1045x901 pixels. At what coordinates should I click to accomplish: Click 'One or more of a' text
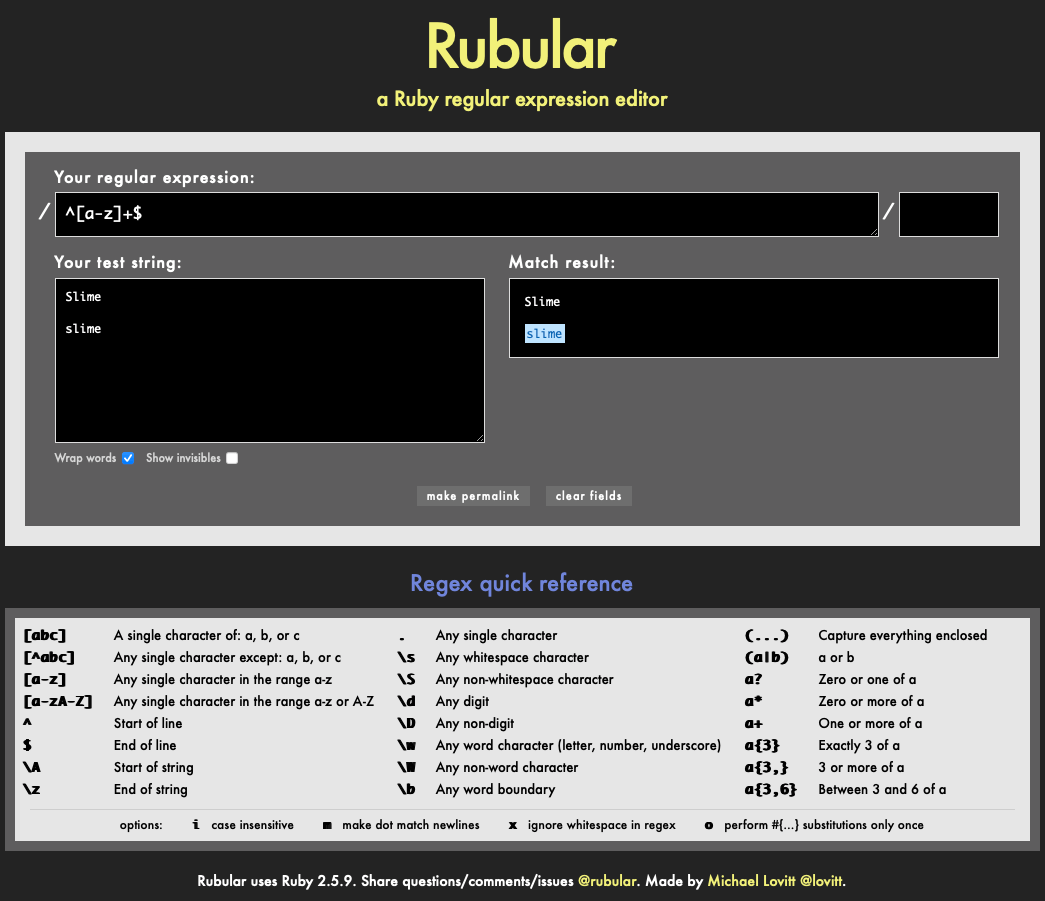870,723
